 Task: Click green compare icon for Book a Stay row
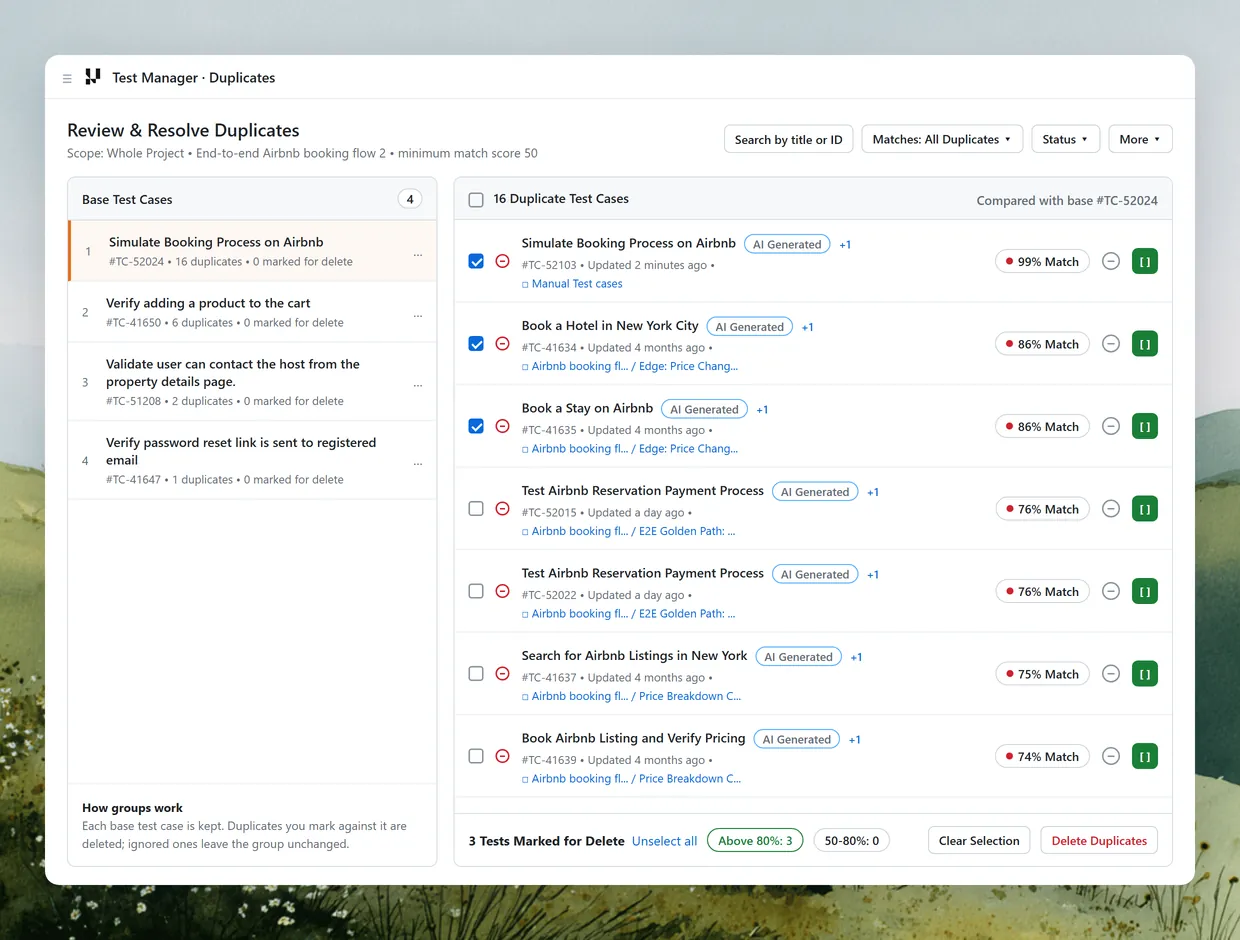[1145, 426]
